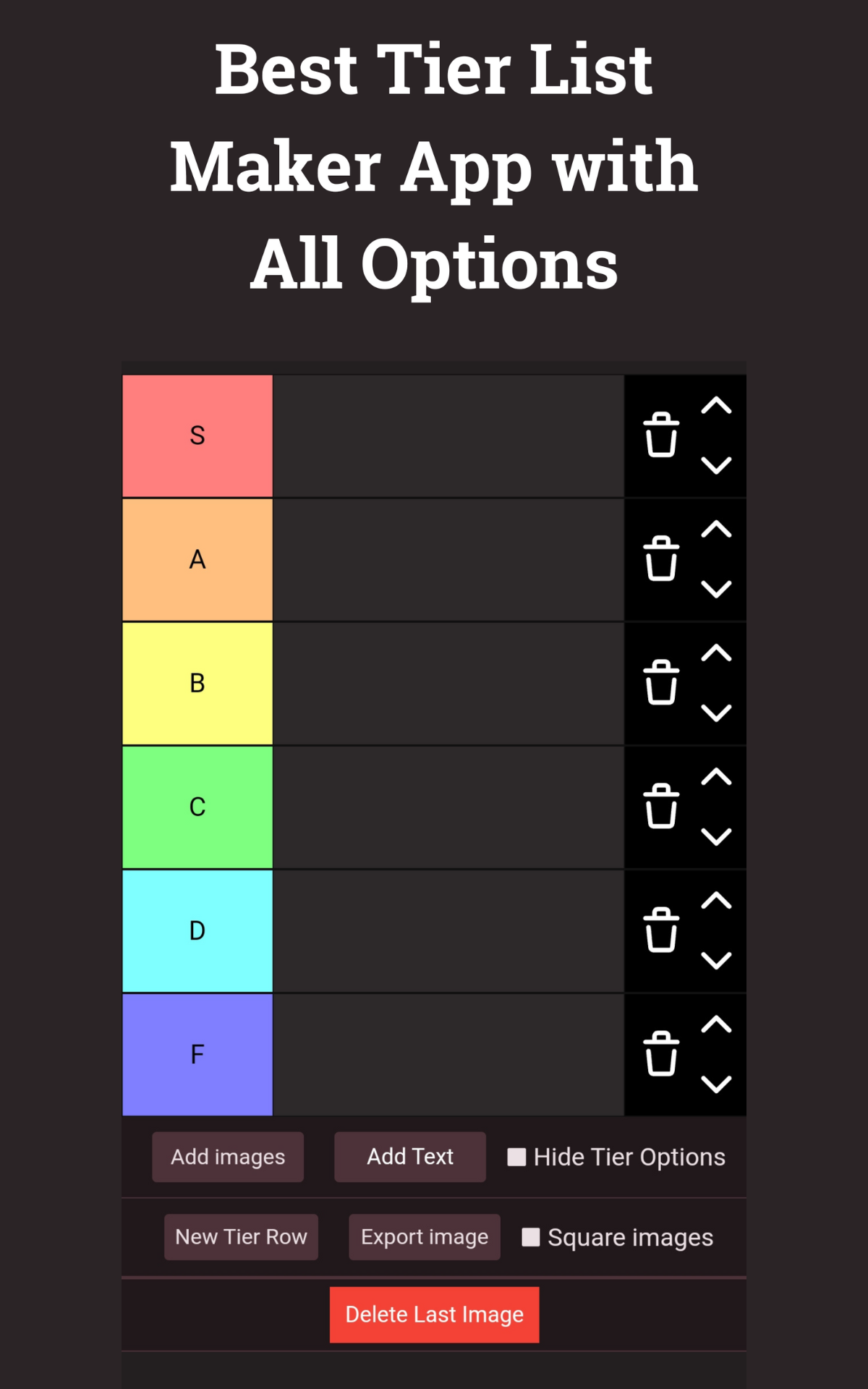Click the trash icon on tier C
This screenshot has width=868, height=1389.
(661, 806)
